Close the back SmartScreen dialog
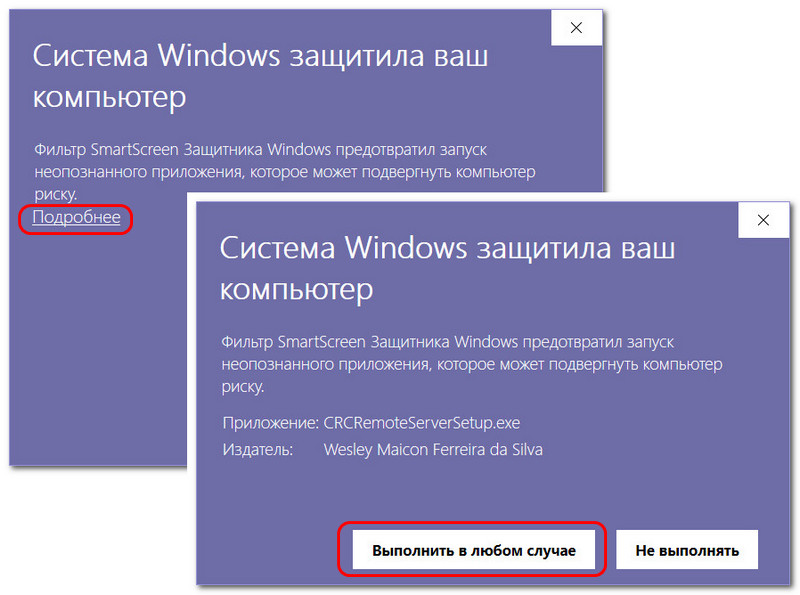The height and width of the screenshot is (595, 800). (x=577, y=28)
